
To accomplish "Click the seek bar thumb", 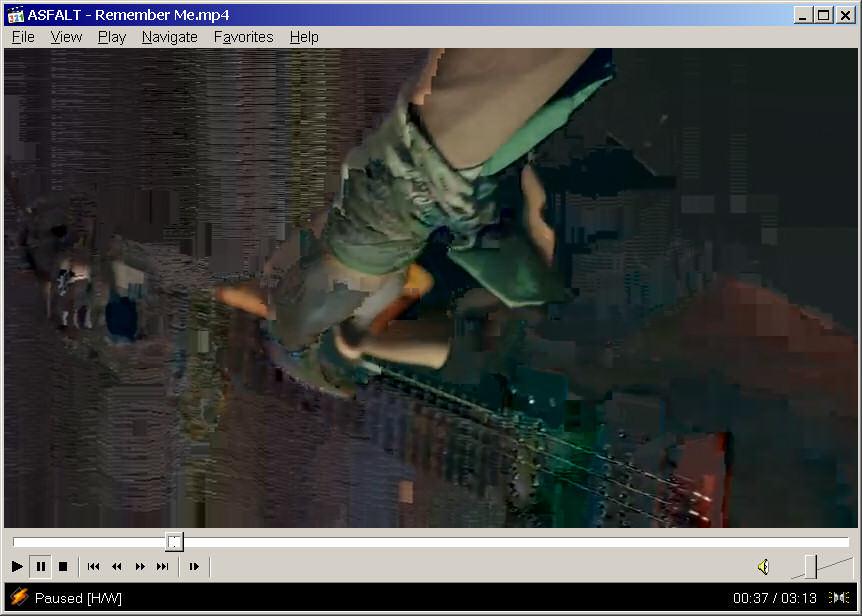I will point(174,542).
